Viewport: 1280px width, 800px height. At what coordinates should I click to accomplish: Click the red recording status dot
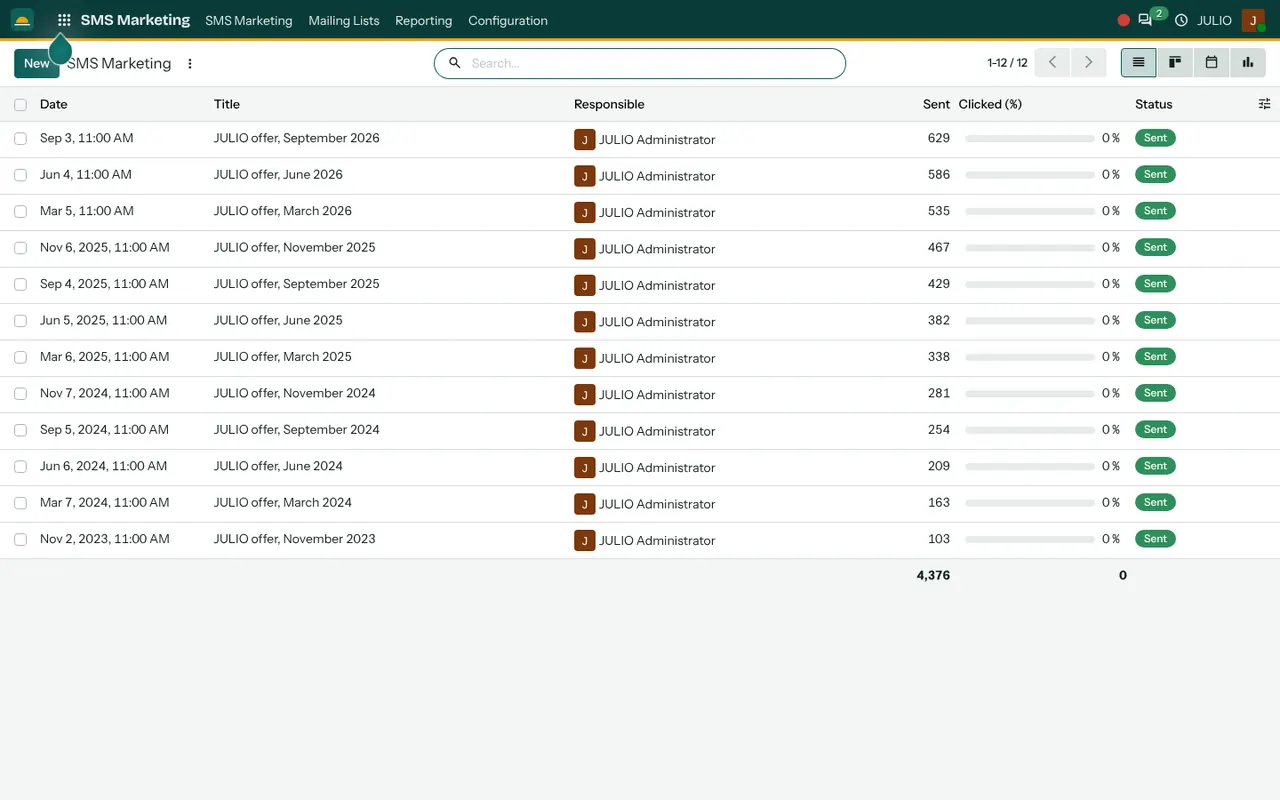click(1124, 20)
